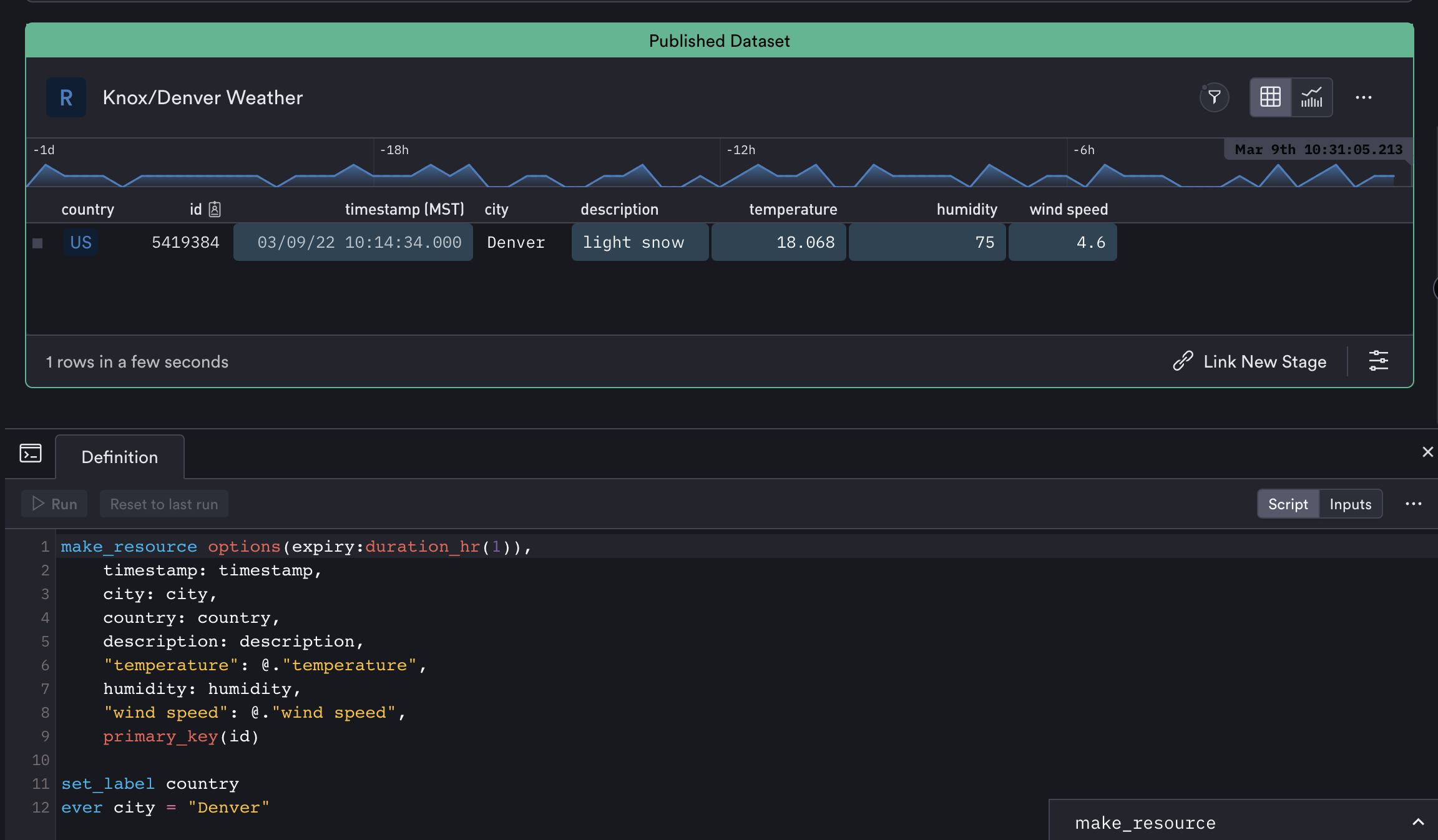The image size is (1438, 840).
Task: Switch to chart visualization view
Action: (1311, 97)
